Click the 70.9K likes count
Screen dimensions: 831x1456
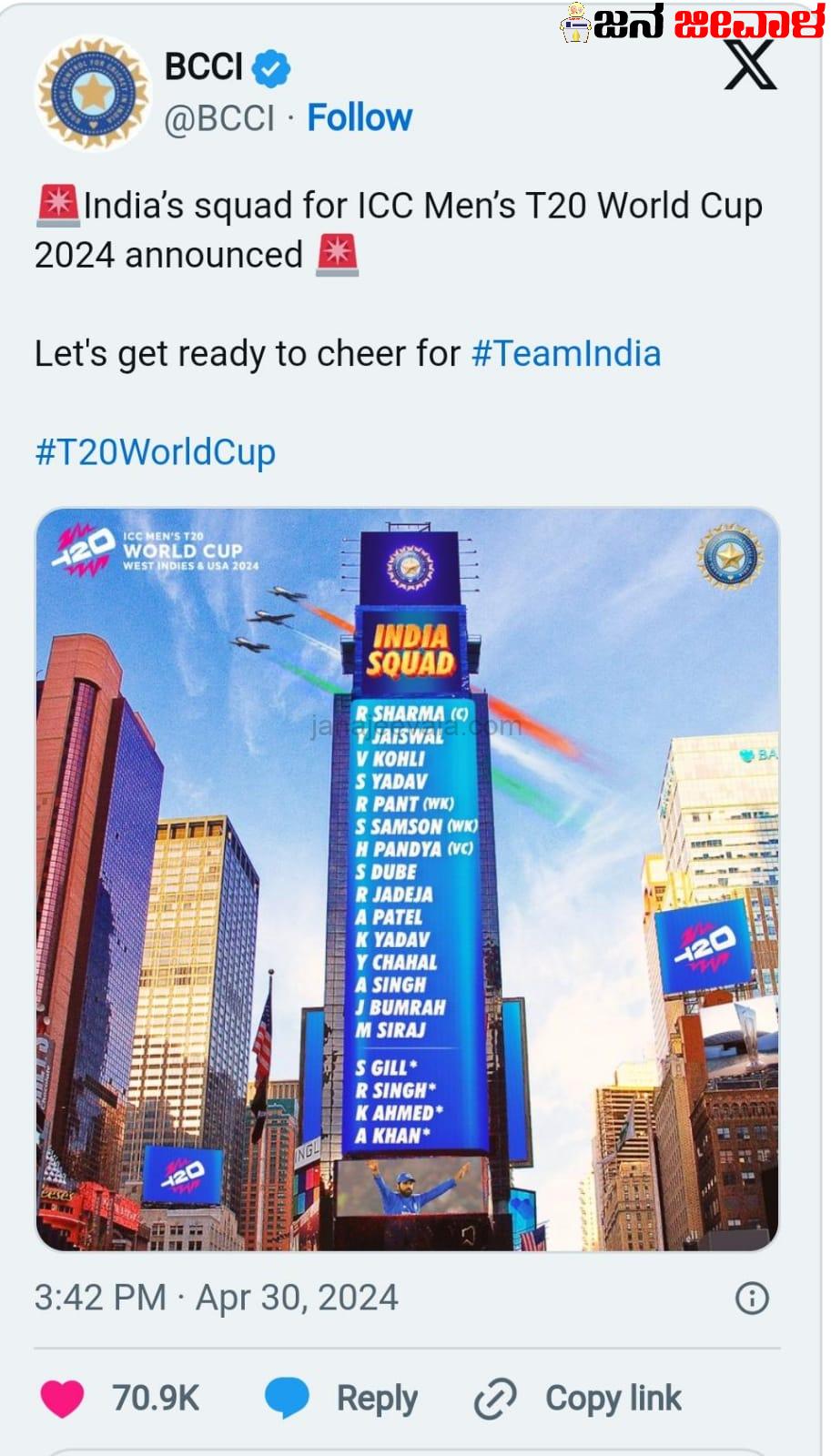pos(156,1399)
